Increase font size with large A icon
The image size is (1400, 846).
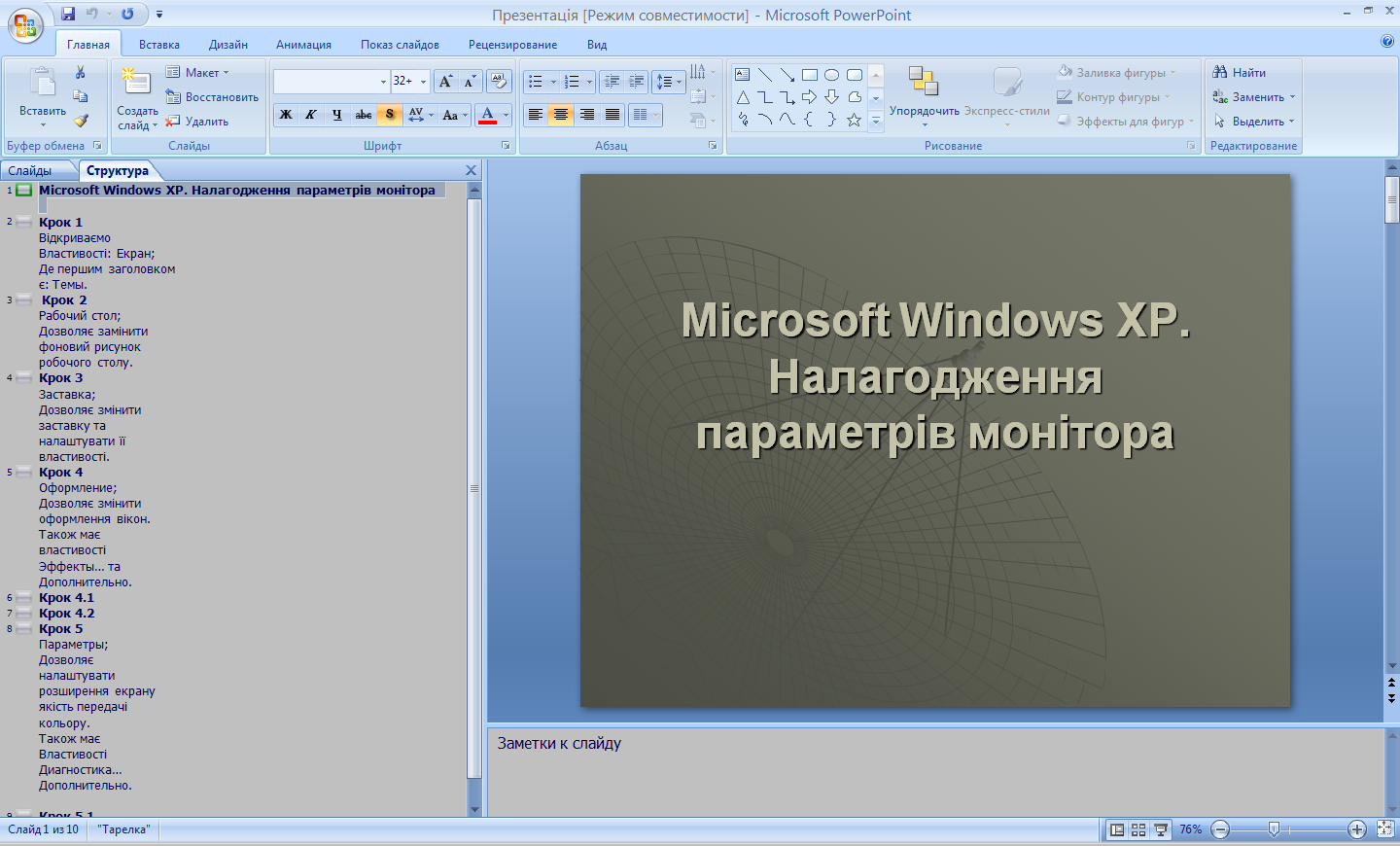(x=445, y=82)
